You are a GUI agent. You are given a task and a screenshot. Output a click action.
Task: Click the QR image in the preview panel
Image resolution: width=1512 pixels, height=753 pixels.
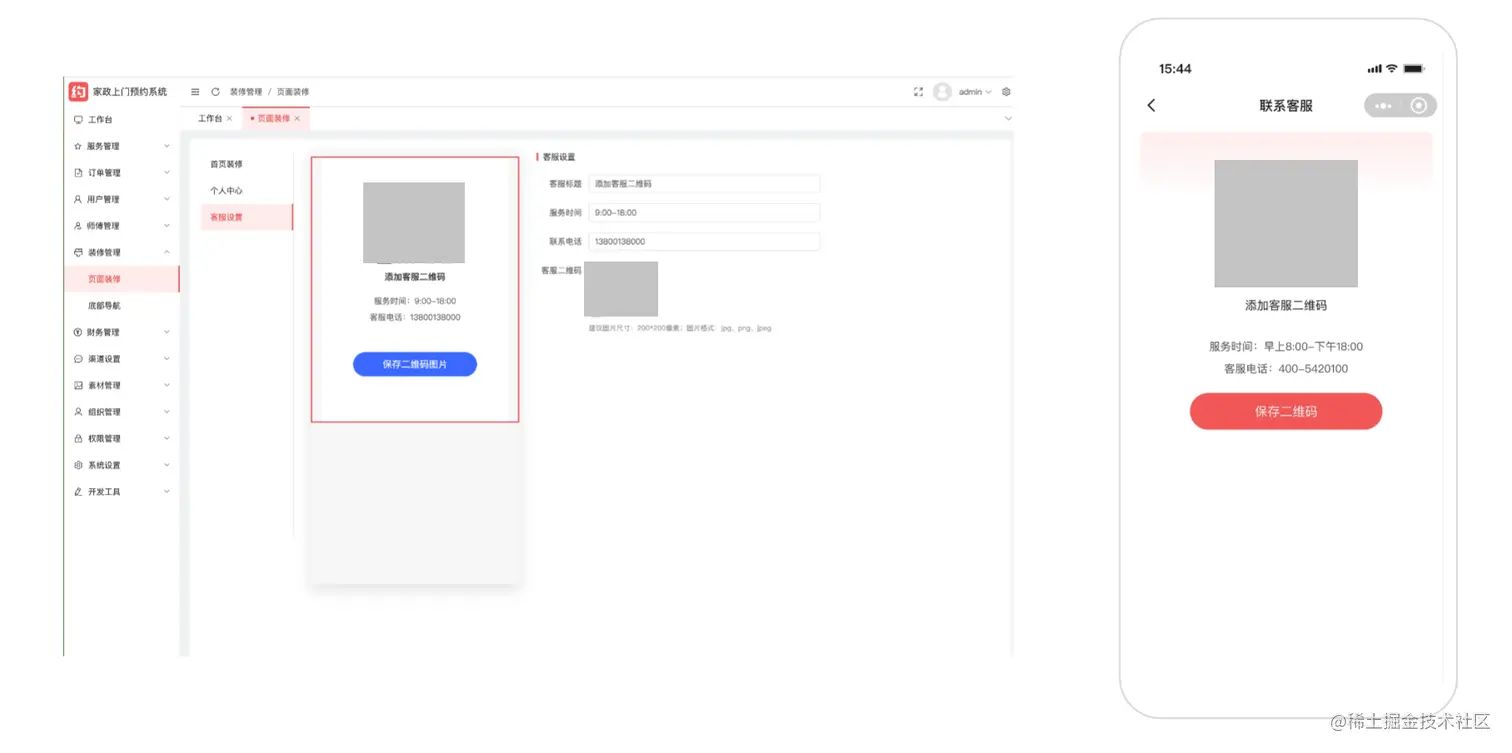pos(414,223)
